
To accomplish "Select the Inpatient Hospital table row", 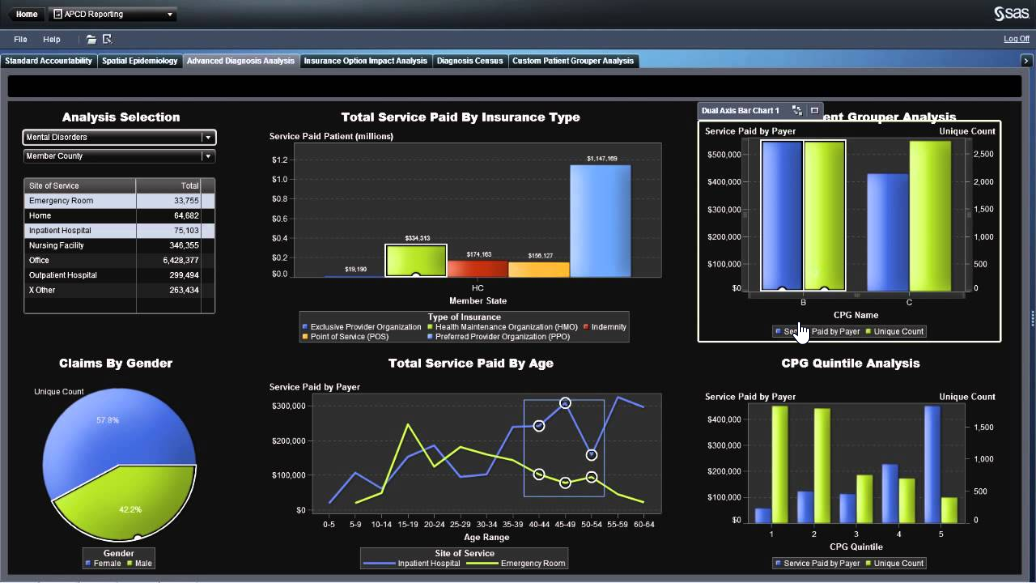I will click(x=118, y=230).
